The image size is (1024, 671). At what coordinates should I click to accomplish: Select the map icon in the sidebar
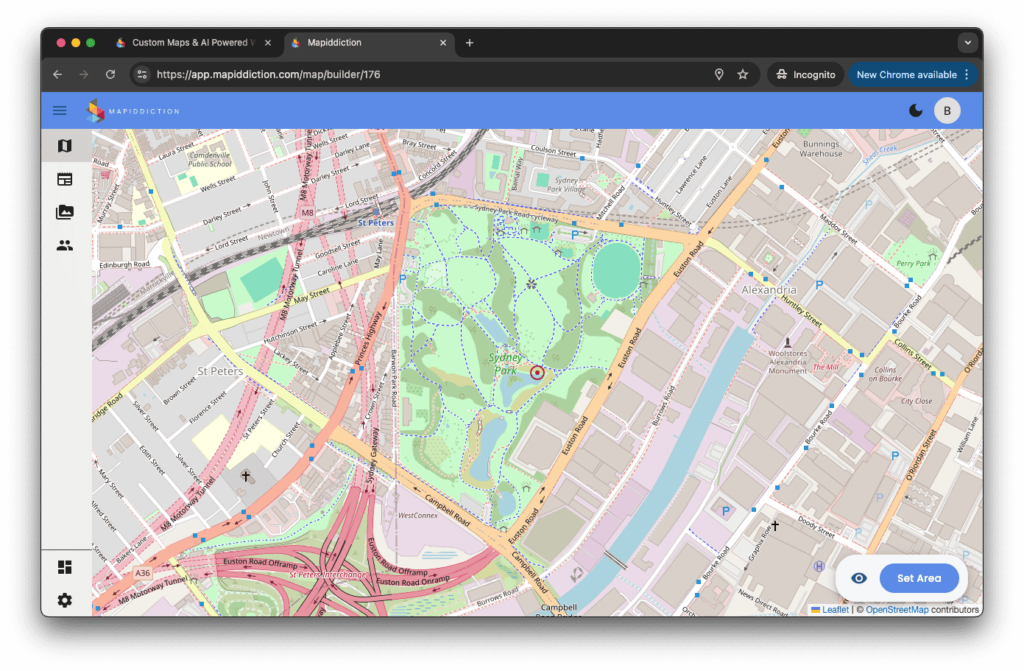click(65, 146)
